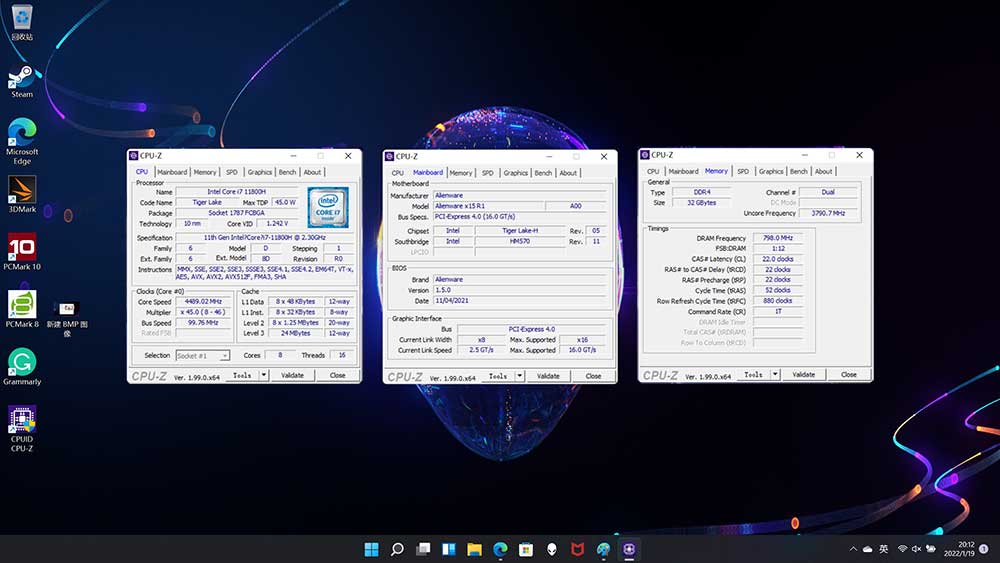Open the SPD tab in the left CPU-Z window
The height and width of the screenshot is (563, 1000).
(x=232, y=172)
